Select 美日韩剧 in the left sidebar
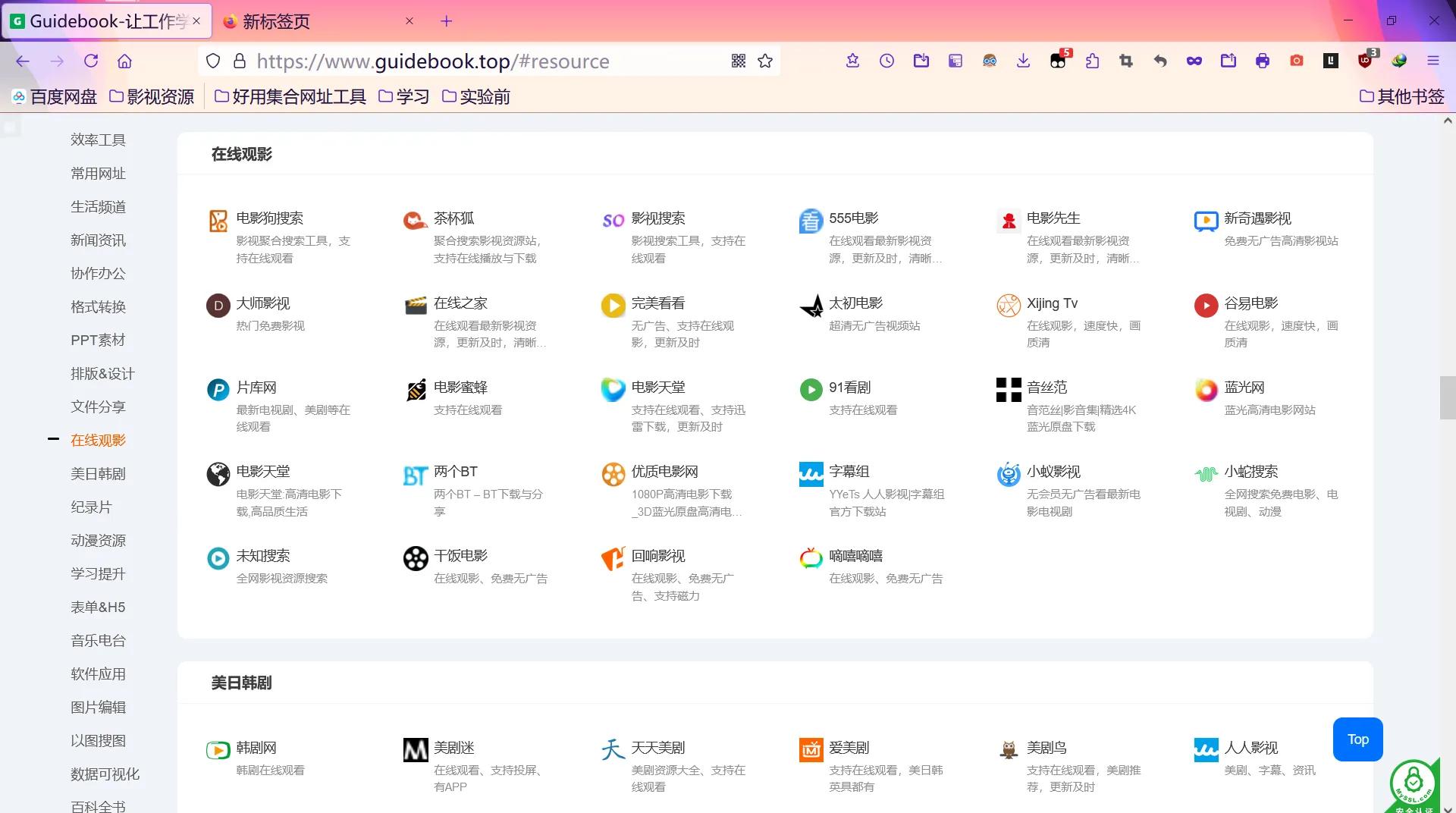Screen dimensions: 1456x813 pos(98,473)
